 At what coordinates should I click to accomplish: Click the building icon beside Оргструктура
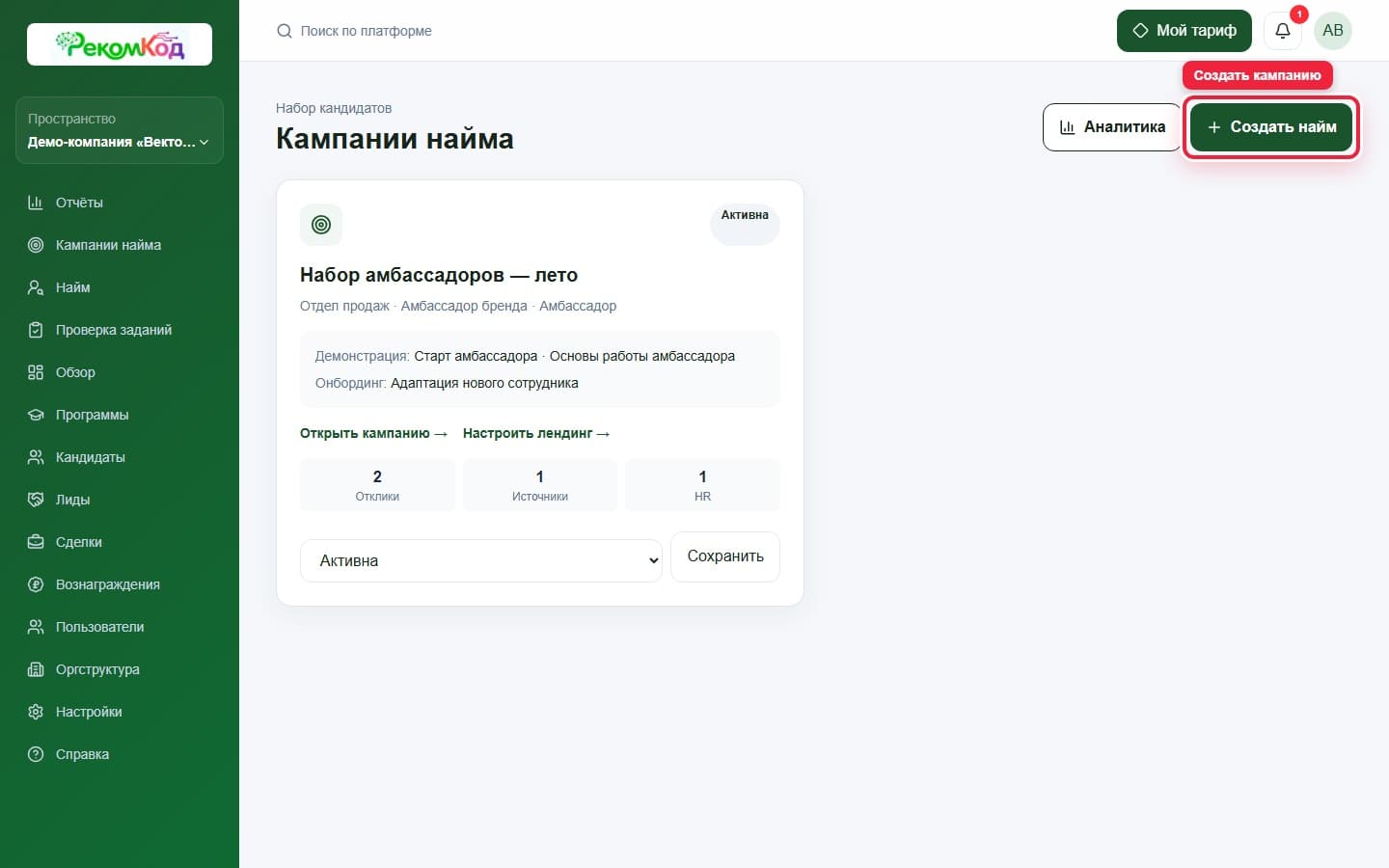coord(36,669)
